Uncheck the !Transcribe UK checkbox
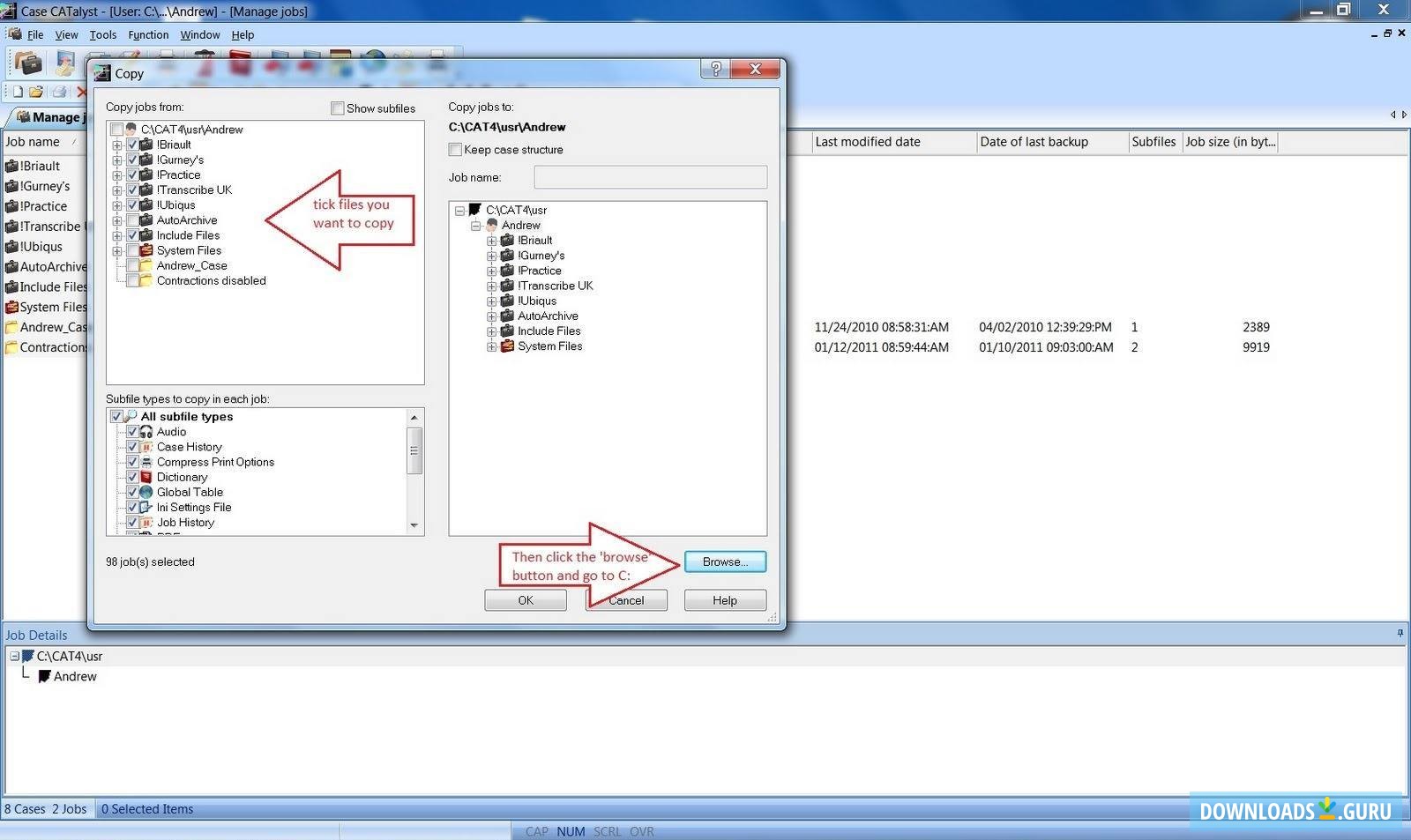This screenshot has width=1411, height=840. (132, 190)
